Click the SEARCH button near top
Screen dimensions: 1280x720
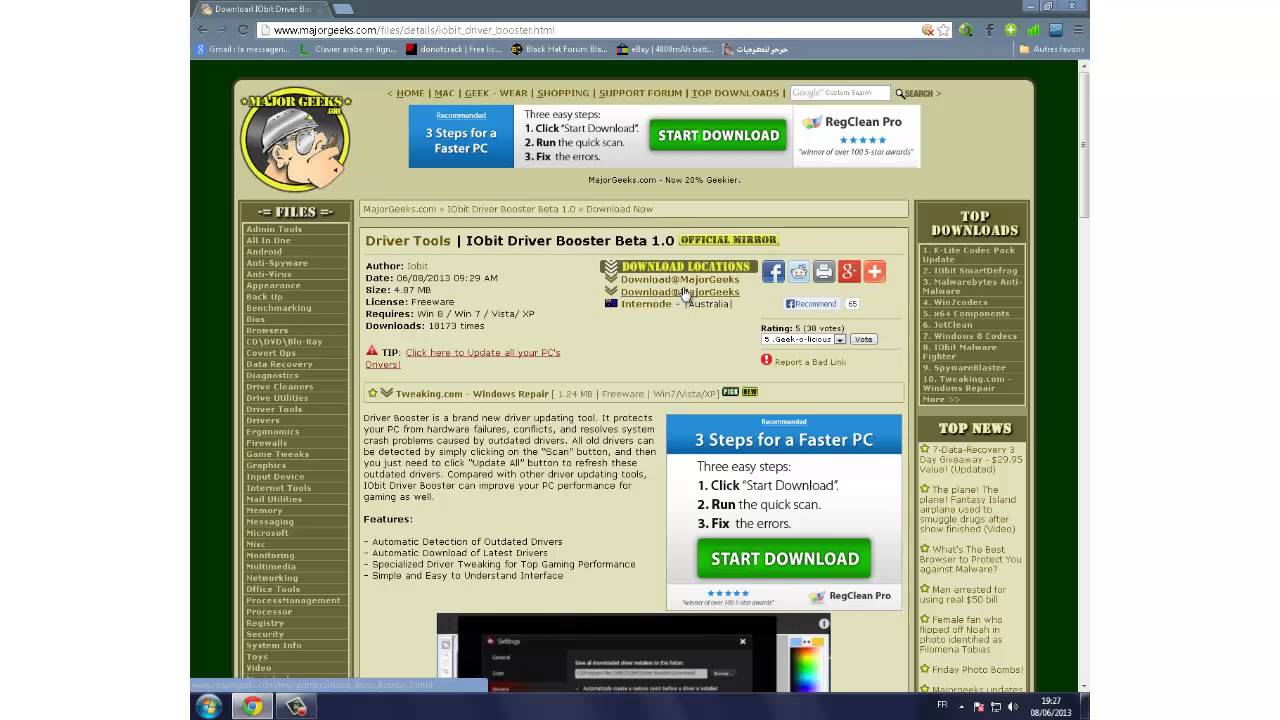click(x=914, y=93)
